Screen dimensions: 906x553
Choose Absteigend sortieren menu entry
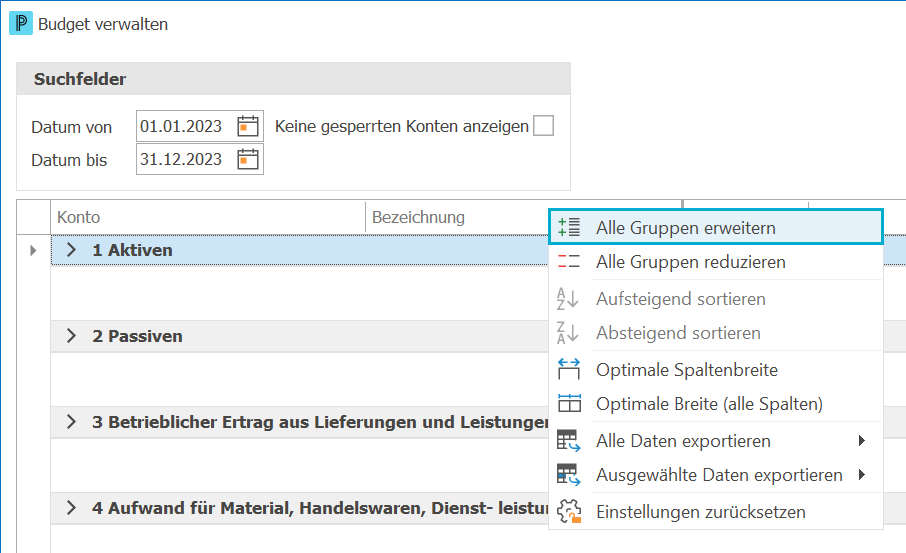(716, 333)
